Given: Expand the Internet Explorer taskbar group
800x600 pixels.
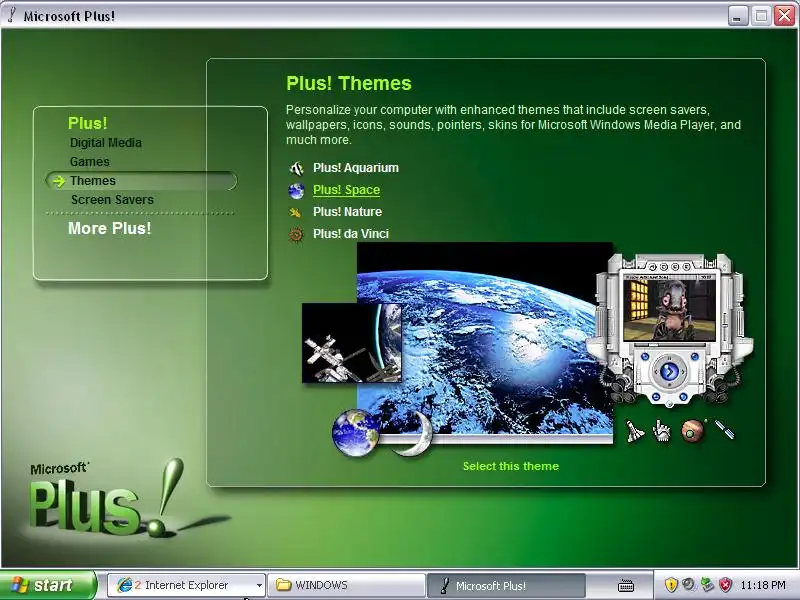Looking at the screenshot, I should tap(259, 585).
